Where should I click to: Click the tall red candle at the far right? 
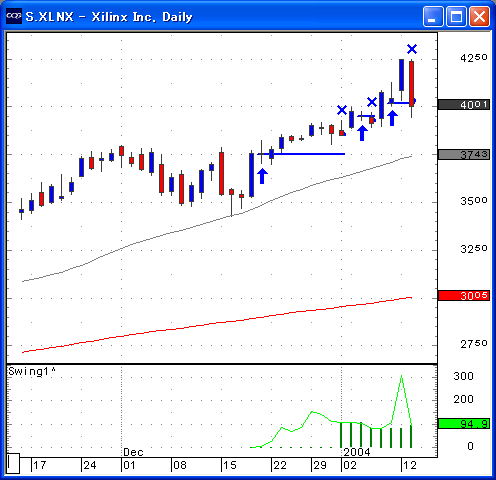pyautogui.click(x=412, y=83)
